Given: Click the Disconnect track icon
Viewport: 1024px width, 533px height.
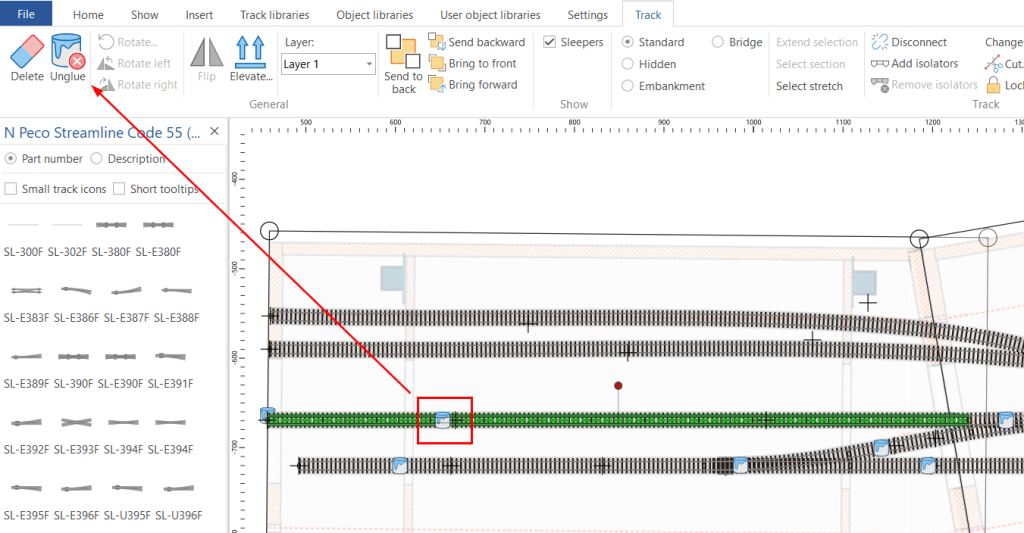Looking at the screenshot, I should click(x=880, y=42).
